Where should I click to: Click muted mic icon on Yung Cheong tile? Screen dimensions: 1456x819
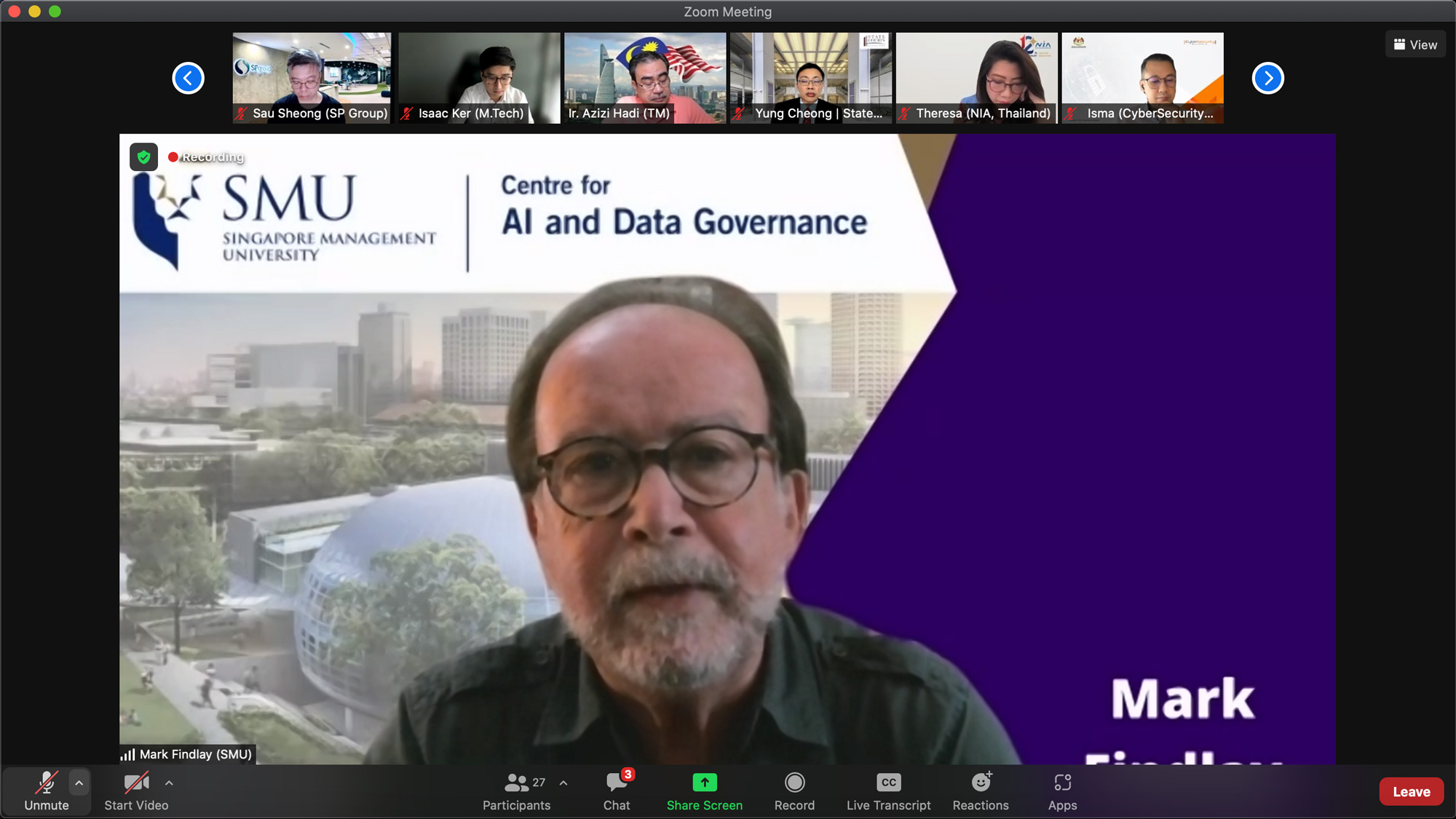(x=739, y=114)
